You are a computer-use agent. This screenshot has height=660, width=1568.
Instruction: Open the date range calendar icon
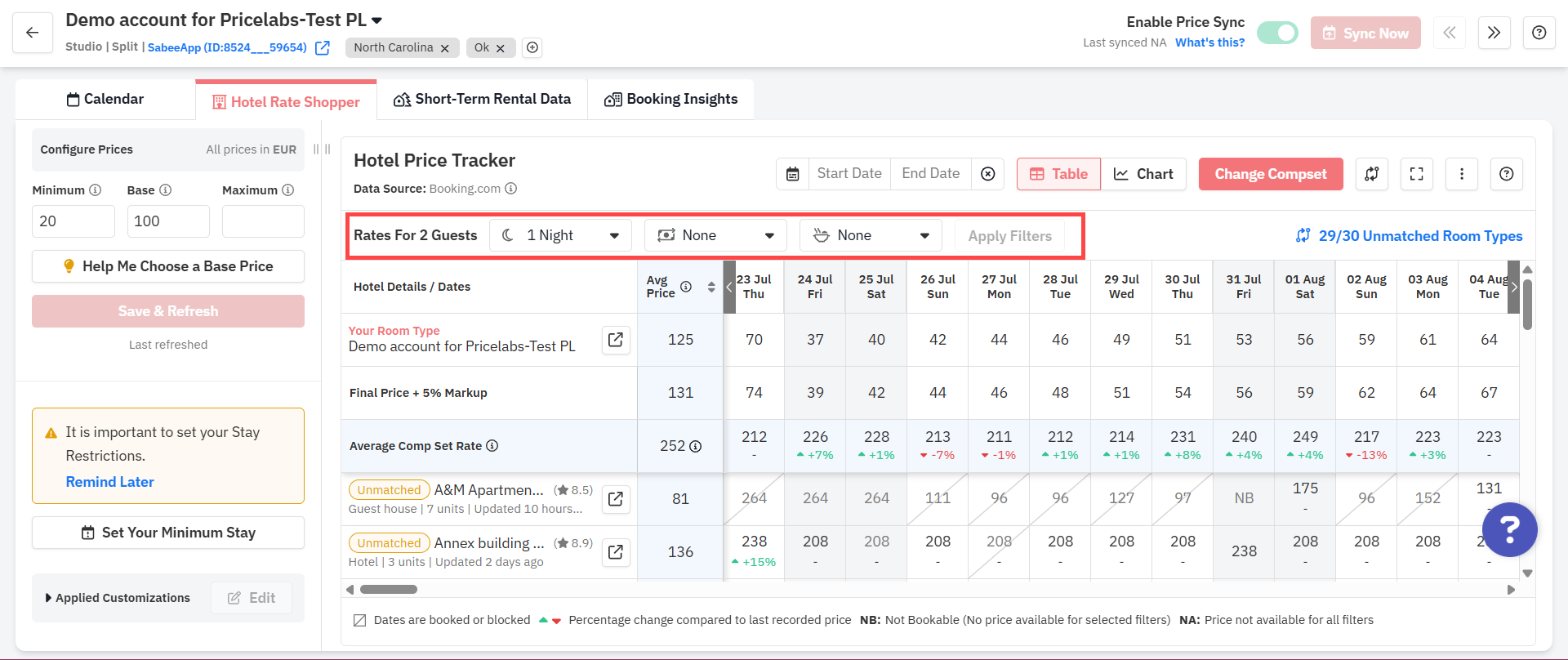point(792,174)
